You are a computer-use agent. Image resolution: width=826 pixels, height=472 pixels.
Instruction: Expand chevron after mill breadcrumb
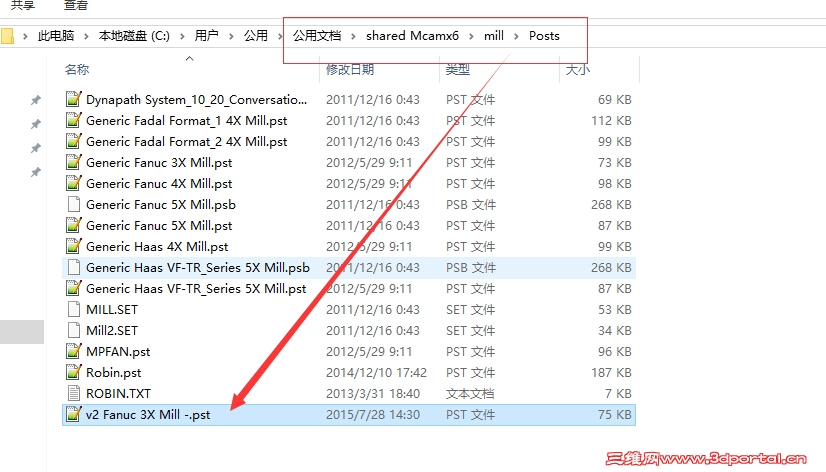pyautogui.click(x=516, y=36)
